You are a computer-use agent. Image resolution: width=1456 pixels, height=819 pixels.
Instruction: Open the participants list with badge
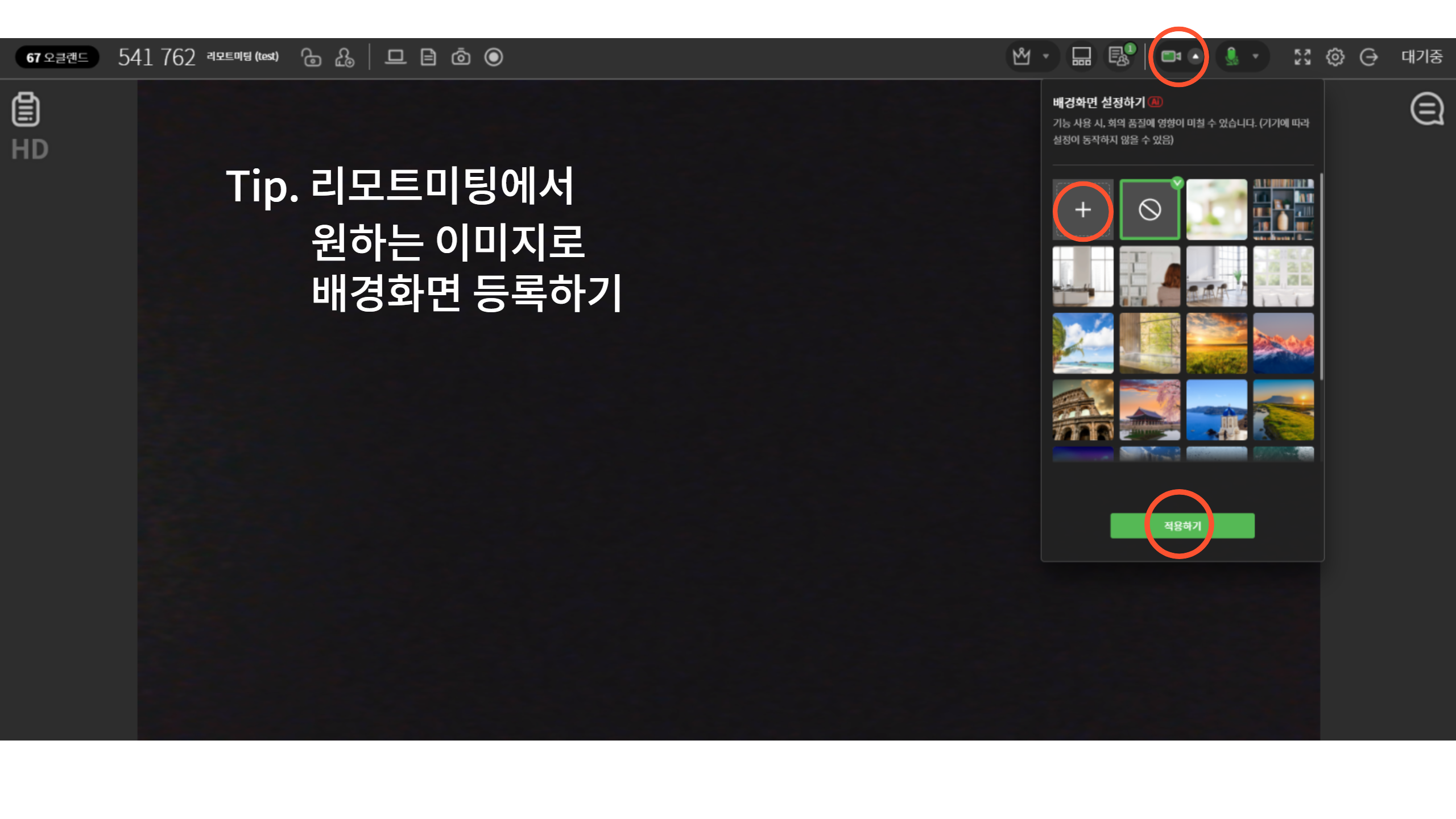(x=1119, y=56)
